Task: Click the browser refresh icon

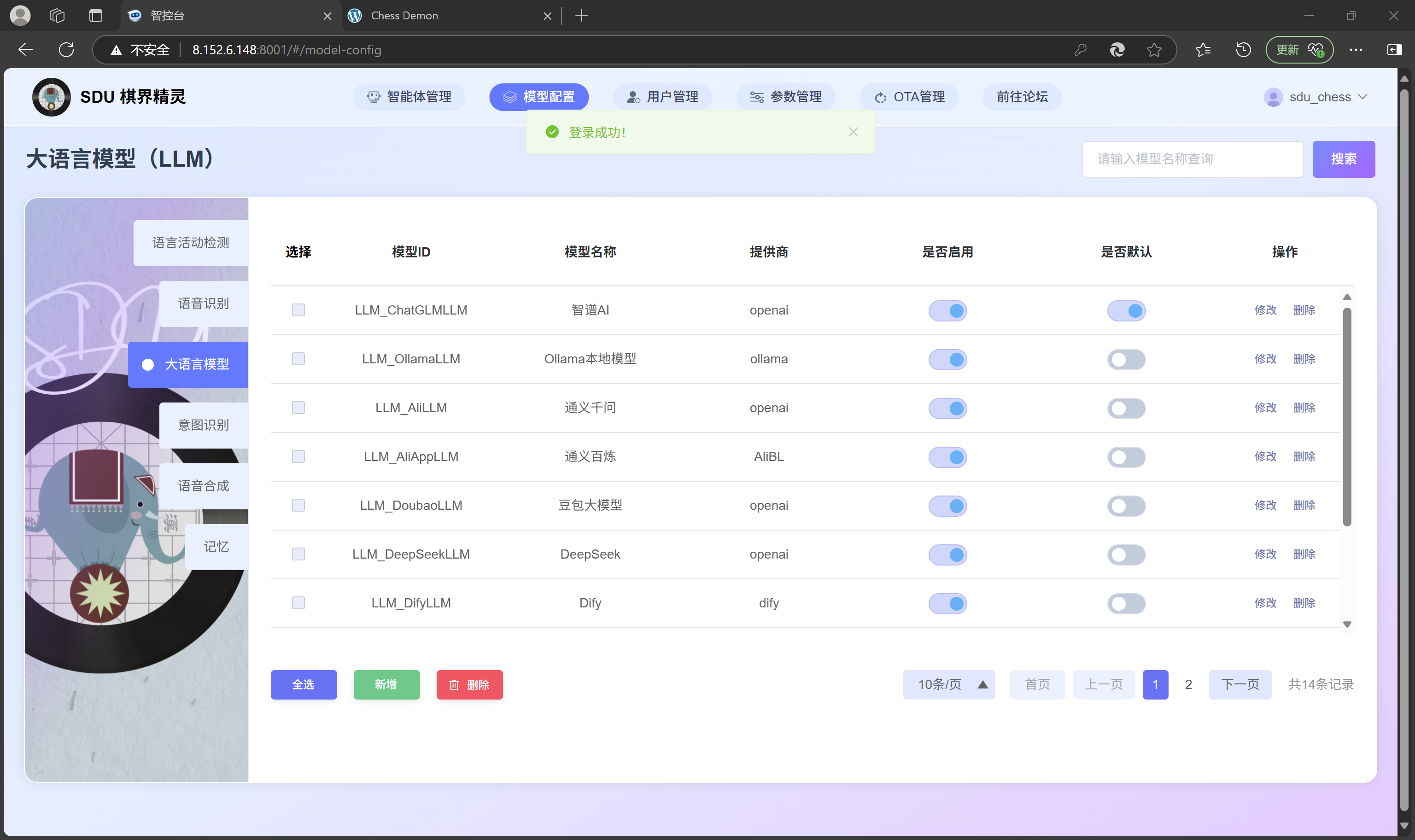Action: [x=66, y=50]
